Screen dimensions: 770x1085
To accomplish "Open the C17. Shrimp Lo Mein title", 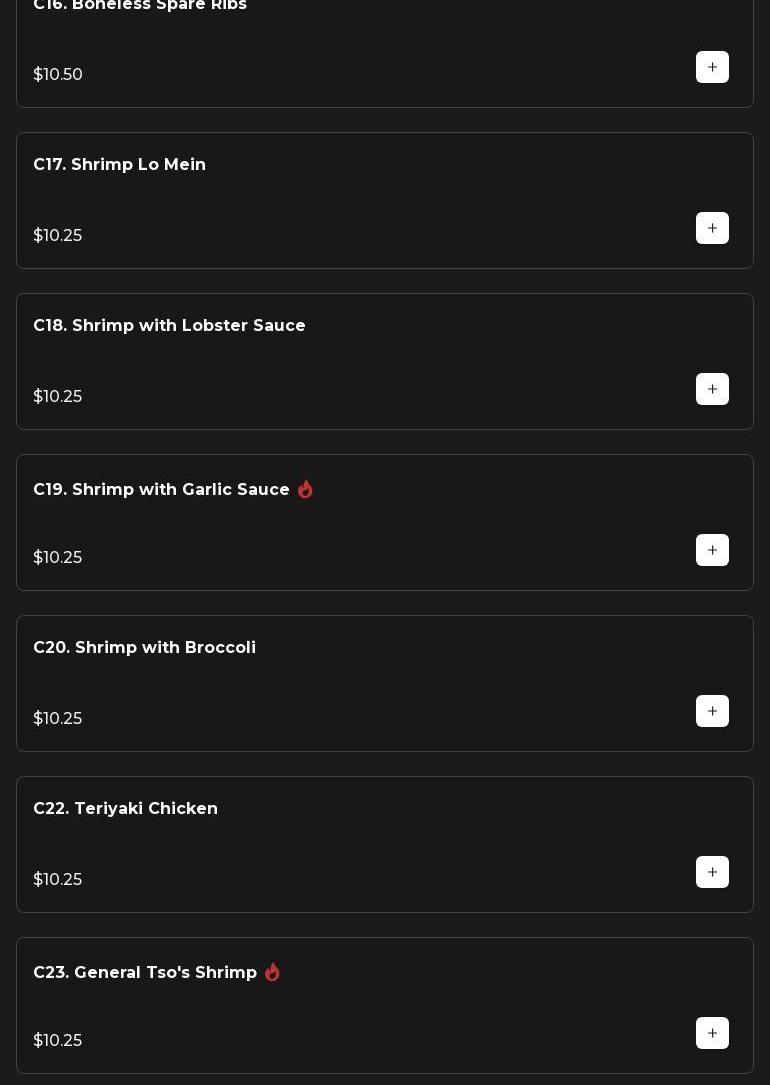I will 119,165.
